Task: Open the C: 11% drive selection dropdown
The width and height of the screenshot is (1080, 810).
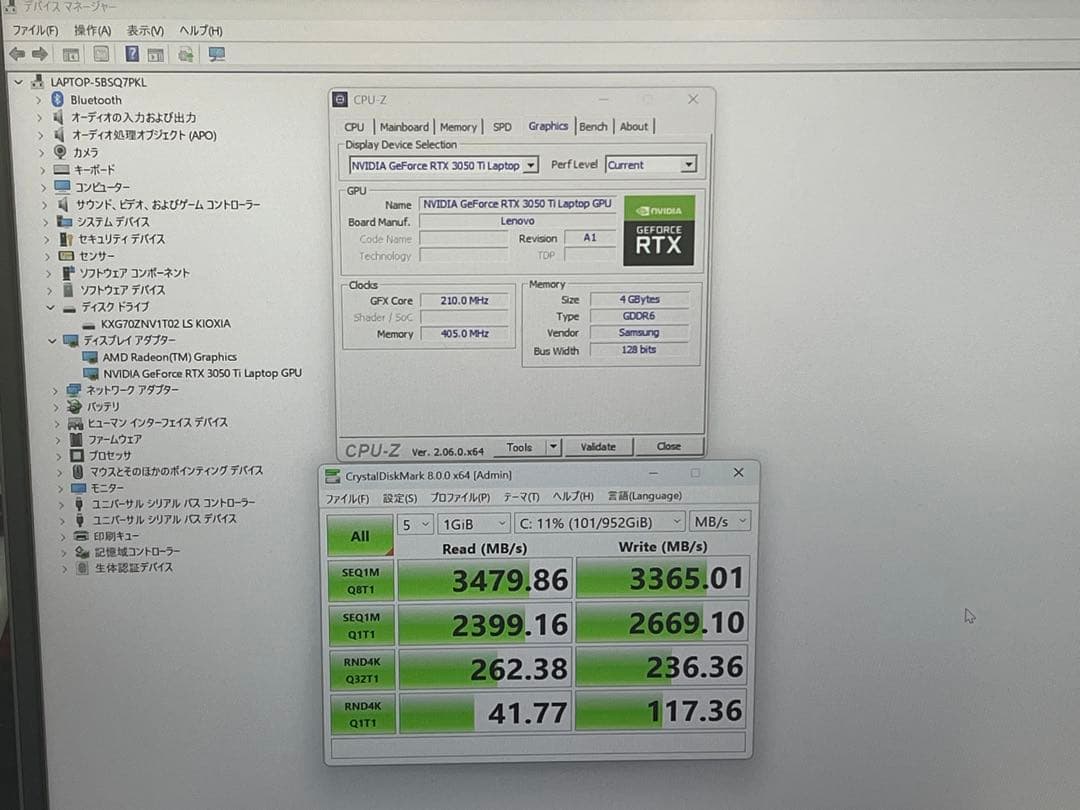Action: pyautogui.click(x=599, y=523)
